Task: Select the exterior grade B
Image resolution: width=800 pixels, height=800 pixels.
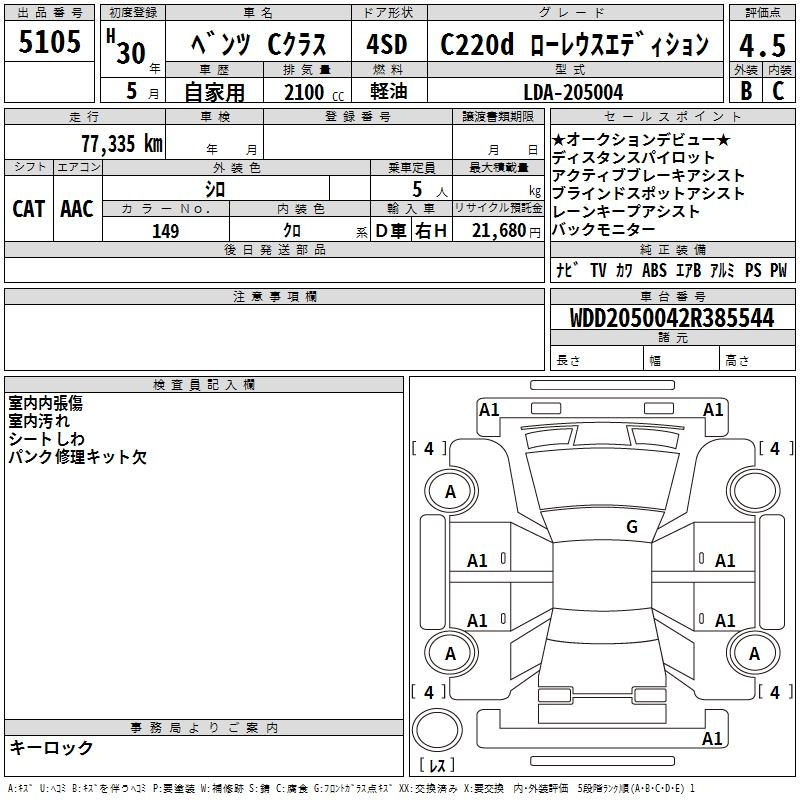Action: click(746, 91)
